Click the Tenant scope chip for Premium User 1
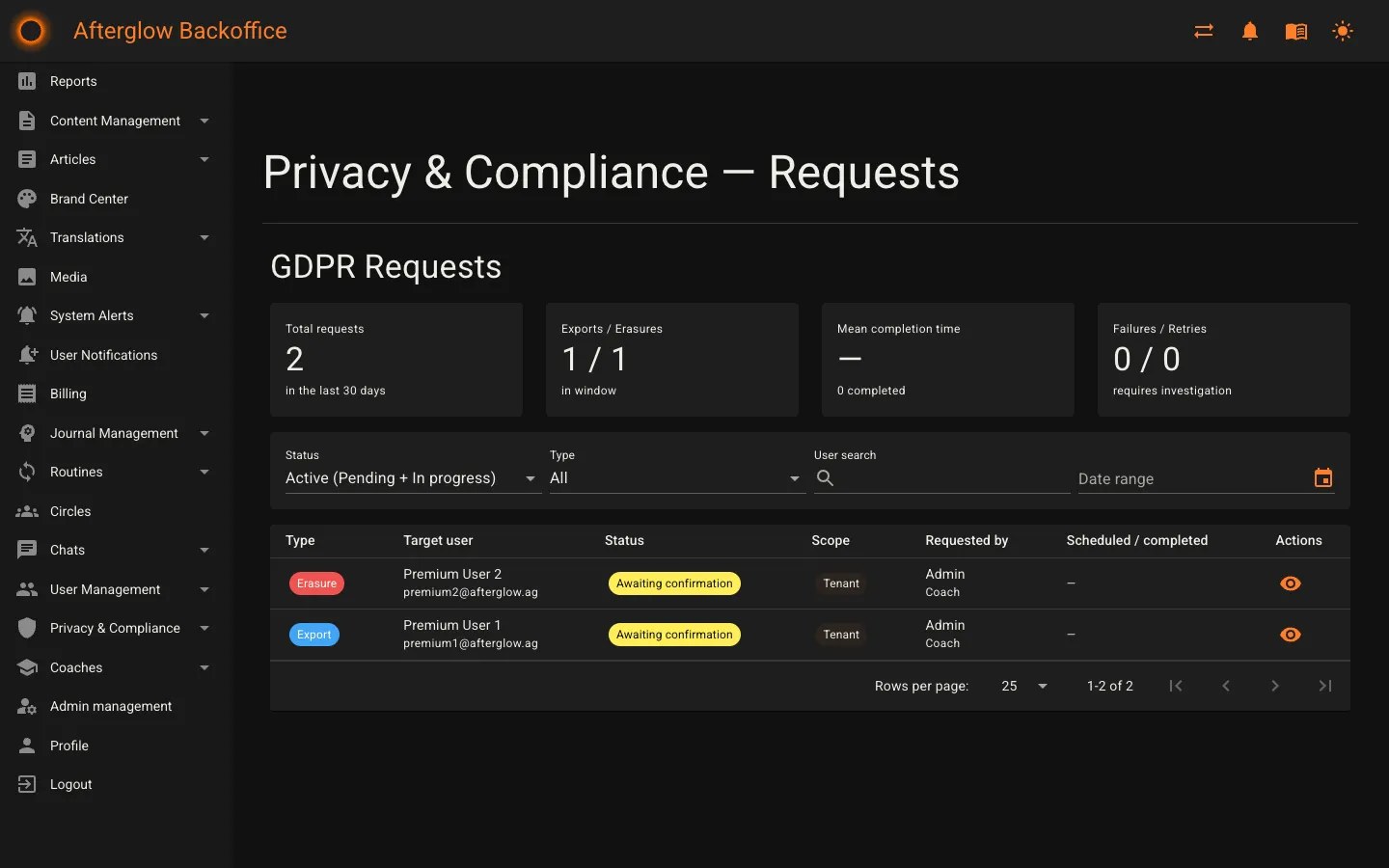The height and width of the screenshot is (868, 1389). coord(841,635)
